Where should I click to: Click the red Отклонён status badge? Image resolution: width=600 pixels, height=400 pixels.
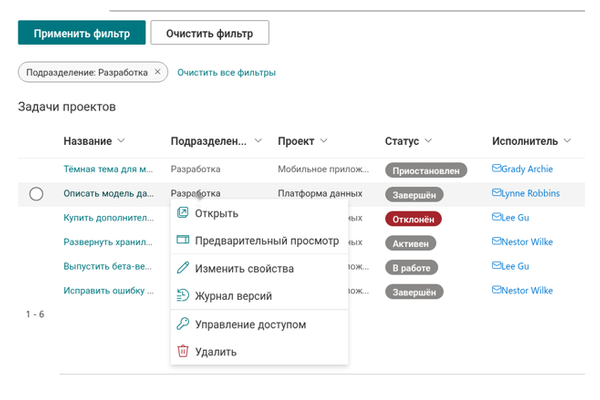click(413, 219)
